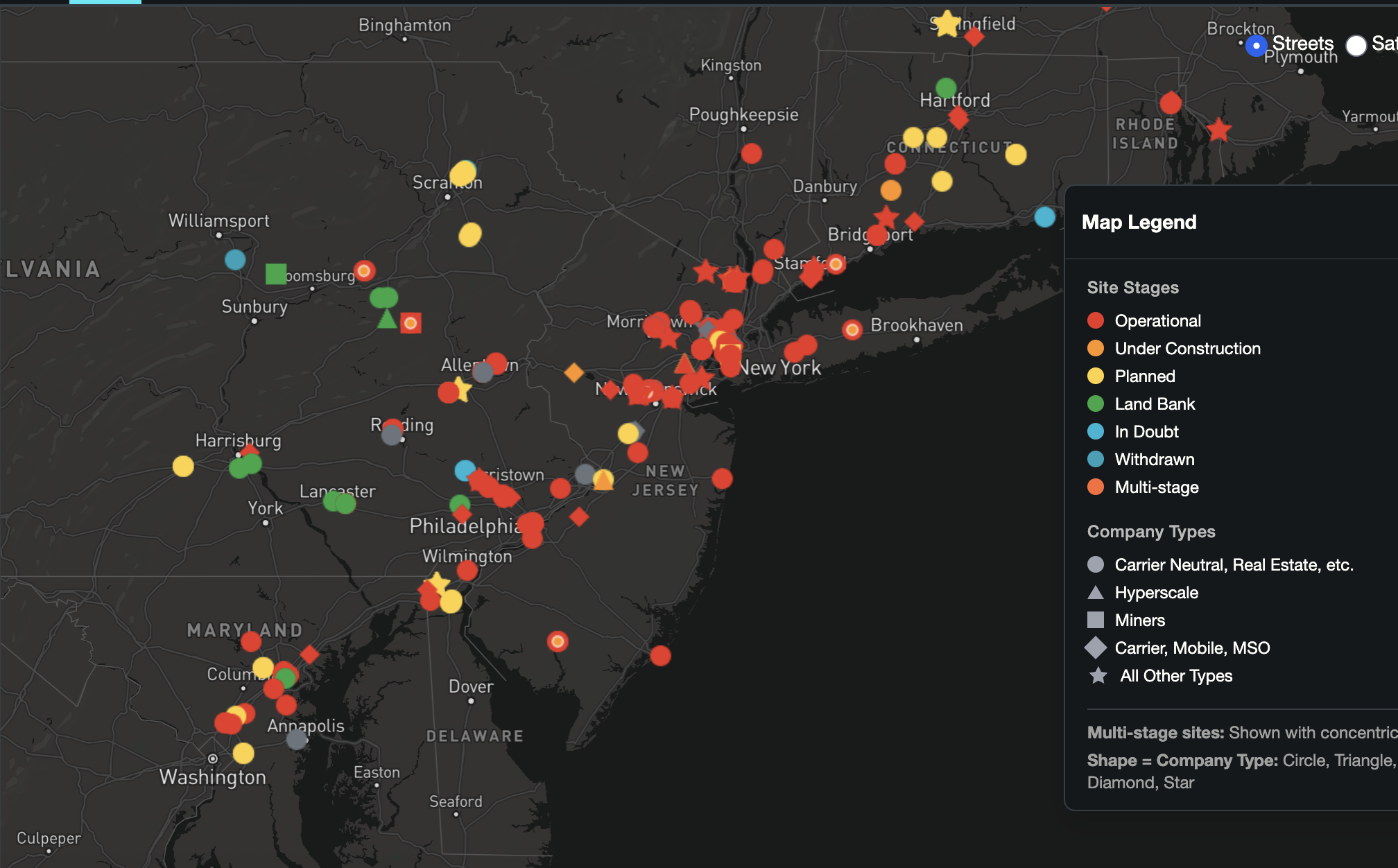Click the cyan tab at the top of the screen
1398x868 pixels.
click(x=104, y=3)
